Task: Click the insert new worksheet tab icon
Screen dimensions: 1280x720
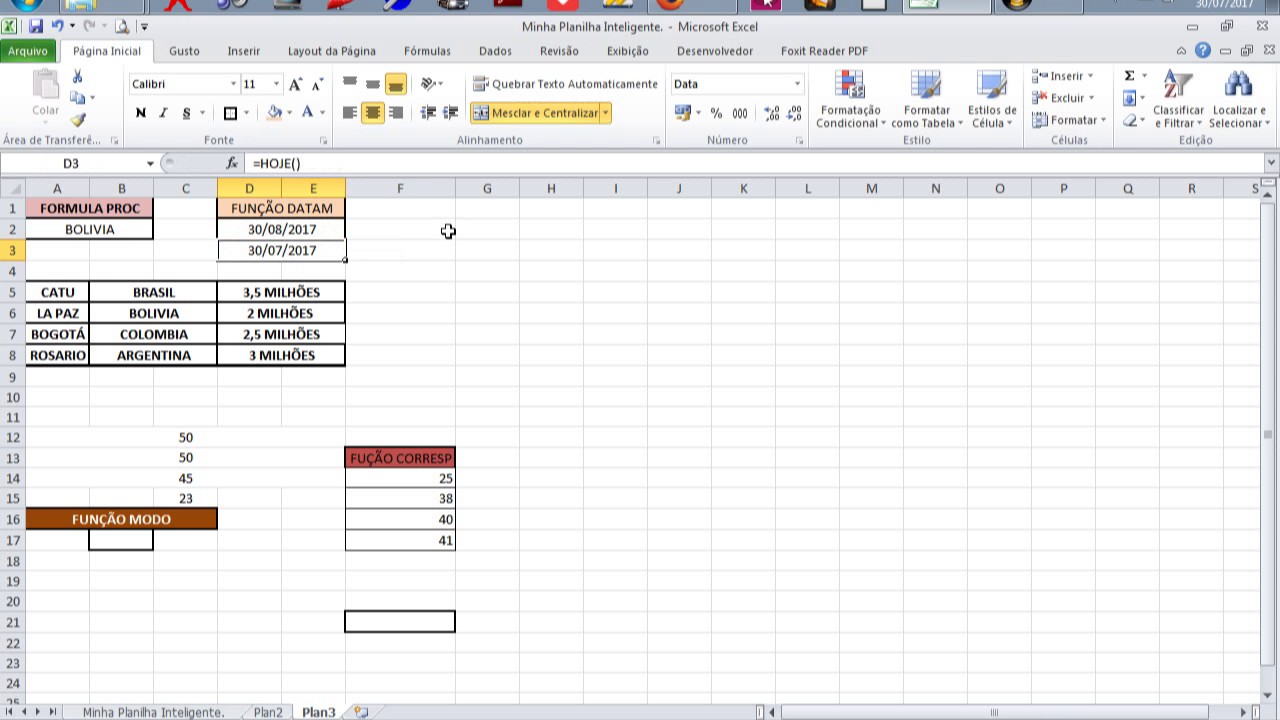Action: click(x=361, y=712)
